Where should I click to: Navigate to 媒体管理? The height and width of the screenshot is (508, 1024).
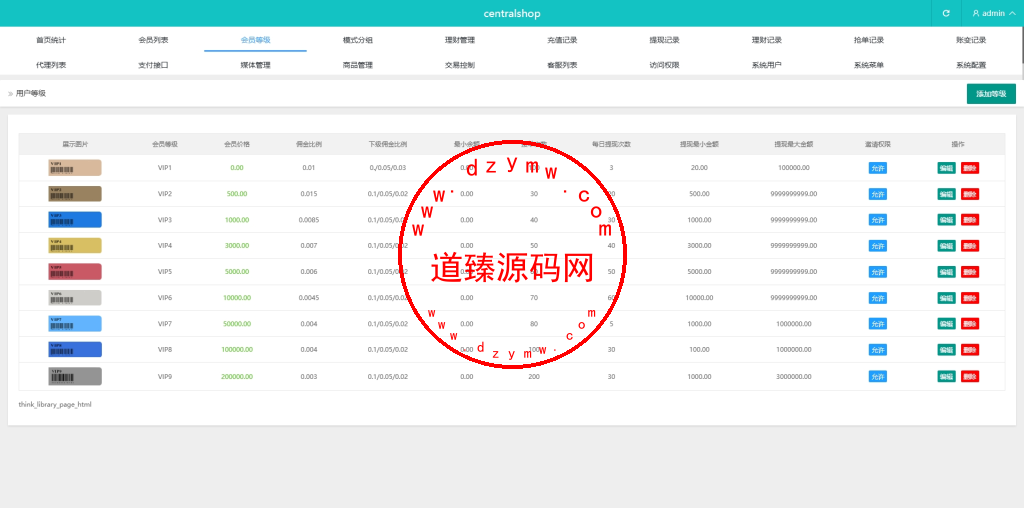(x=255, y=65)
